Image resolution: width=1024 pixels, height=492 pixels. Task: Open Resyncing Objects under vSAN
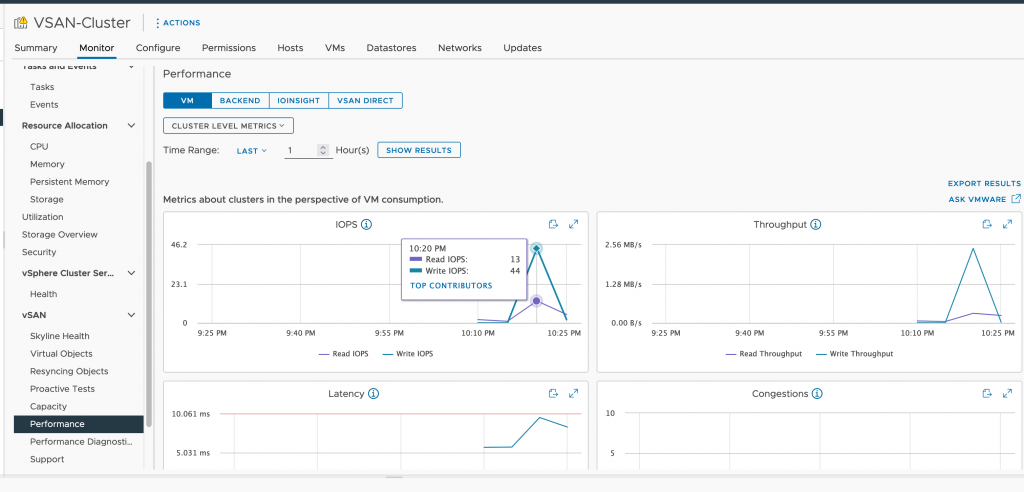tap(69, 371)
